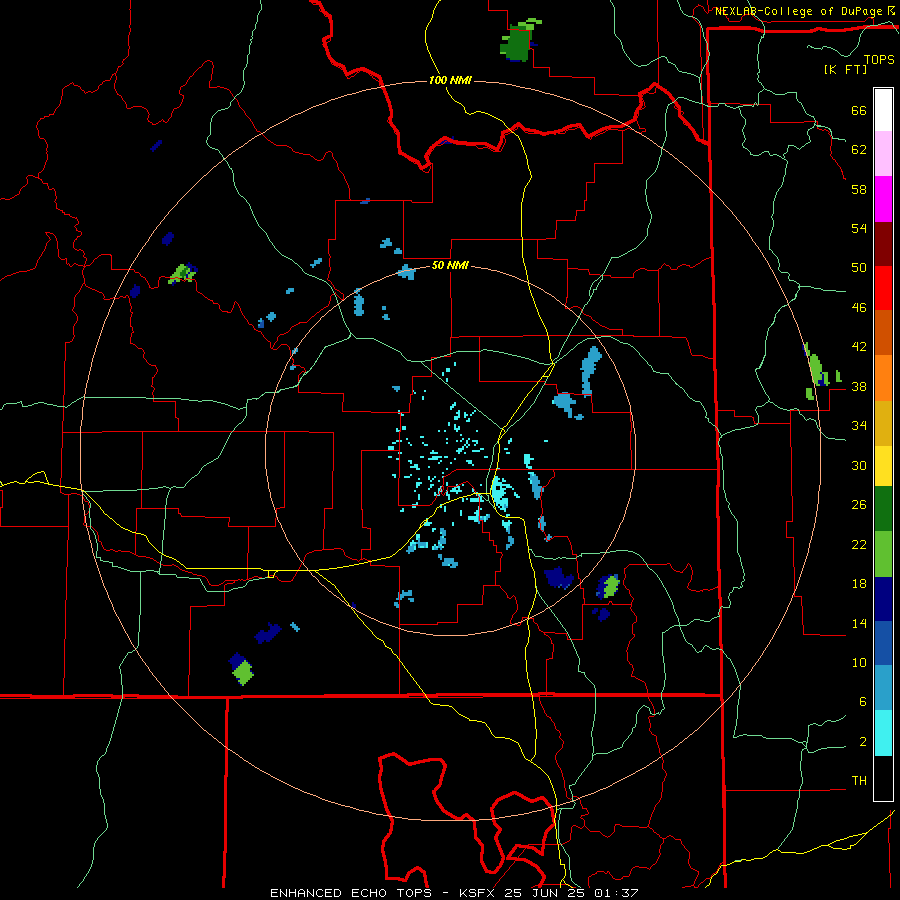Click the ENHANCED ECHO TOPS KSFX caption
The image size is (900, 900).
click(454, 893)
